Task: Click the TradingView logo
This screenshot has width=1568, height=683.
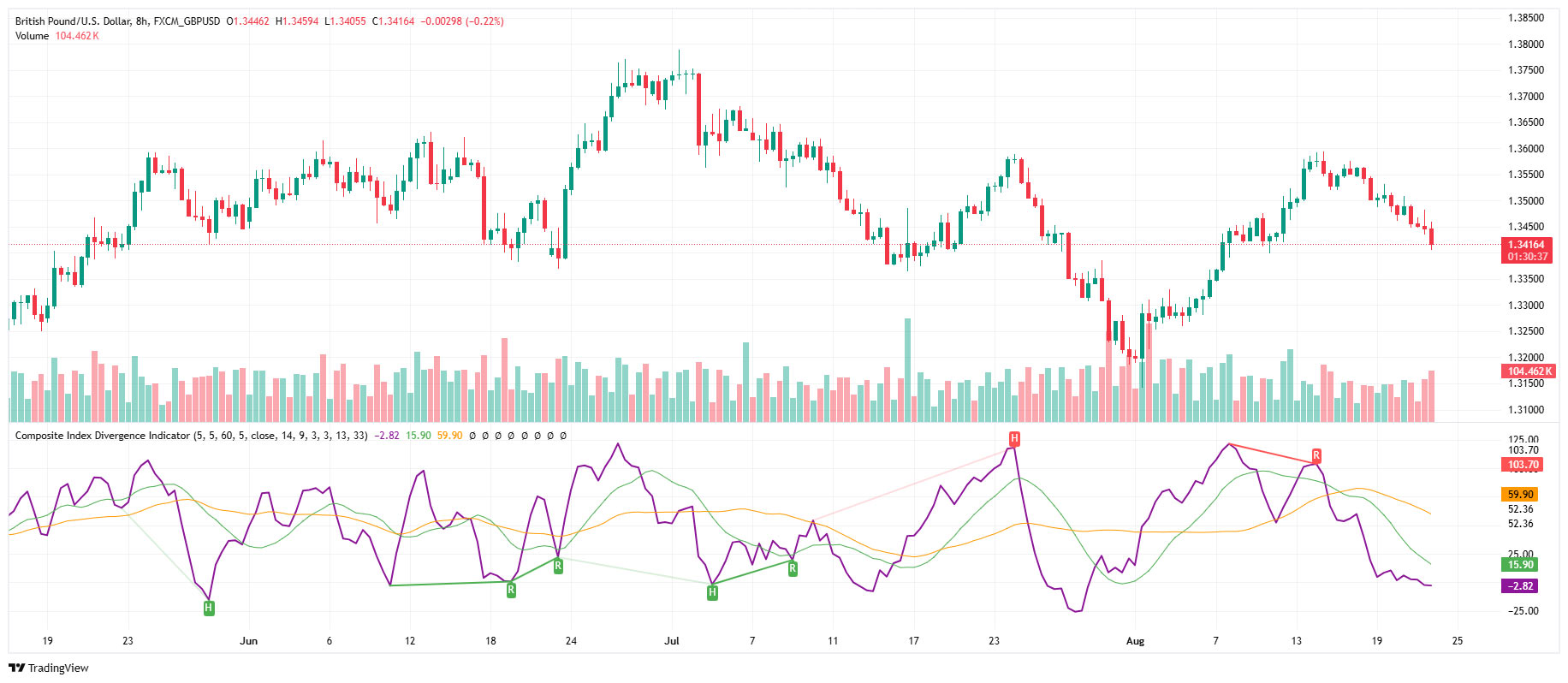Action: pyautogui.click(x=49, y=668)
